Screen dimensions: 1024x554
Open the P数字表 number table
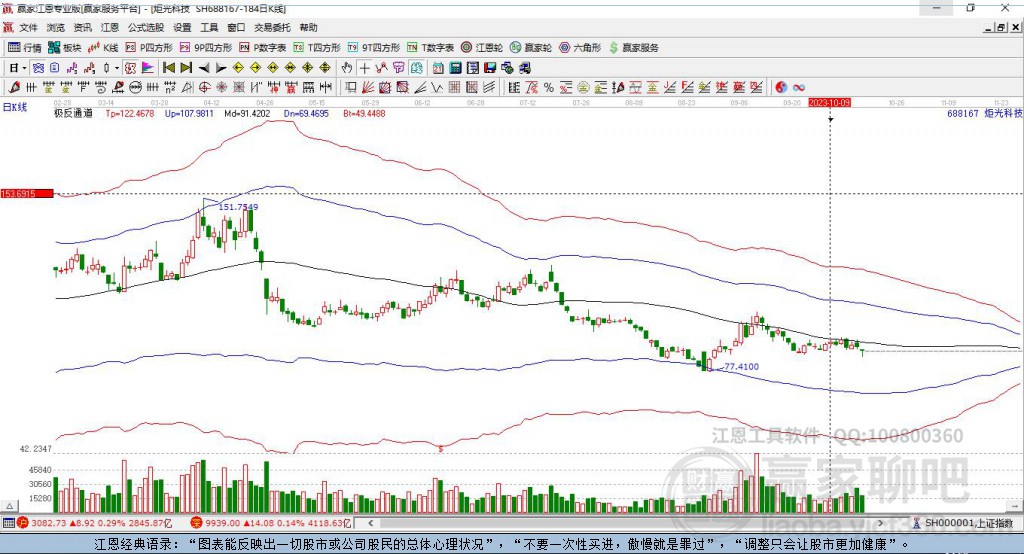tap(263, 48)
